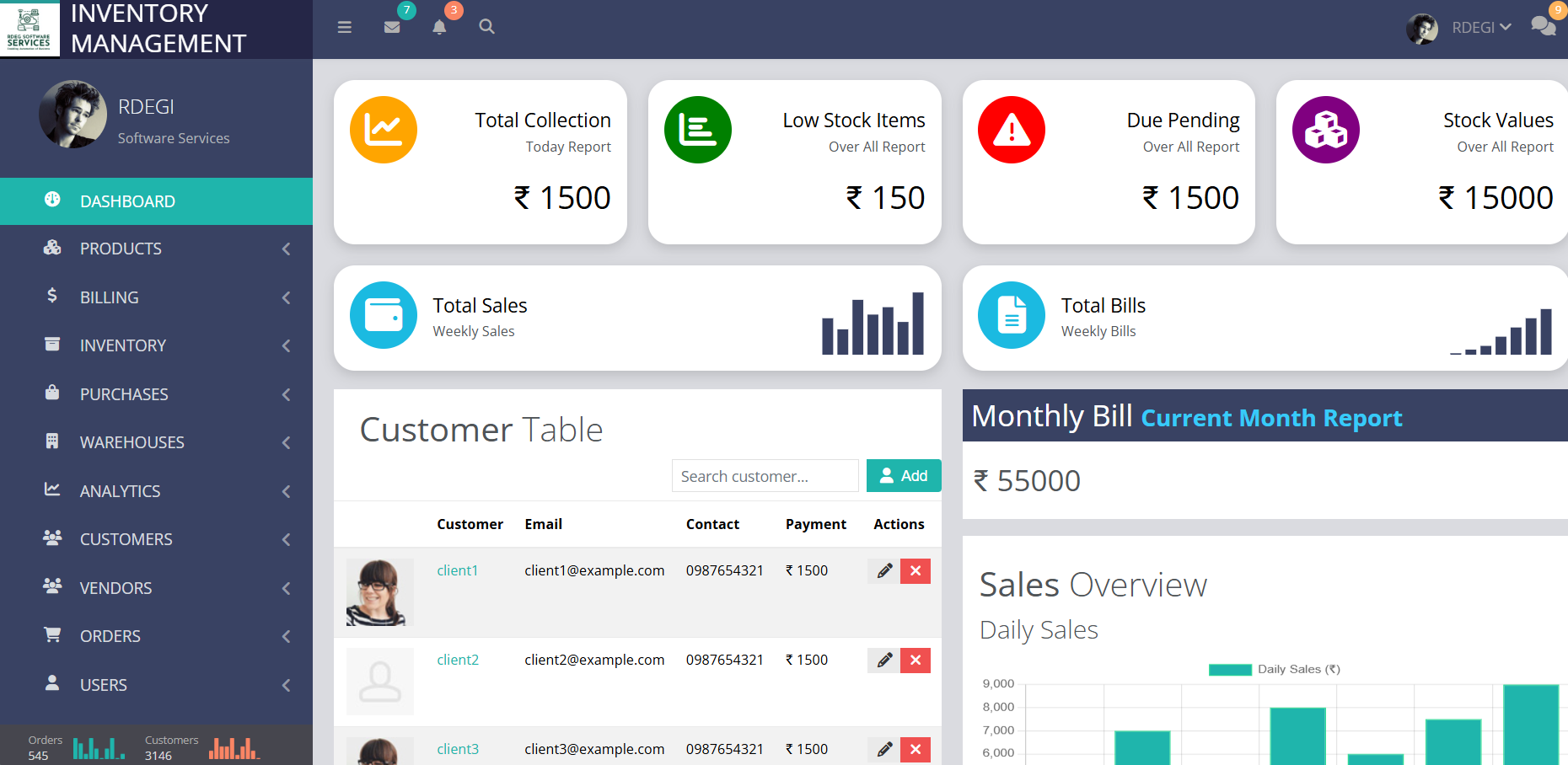Screen dimensions: 1568x765
Task: Click the Due Pending warning icon
Action: [x=1012, y=130]
